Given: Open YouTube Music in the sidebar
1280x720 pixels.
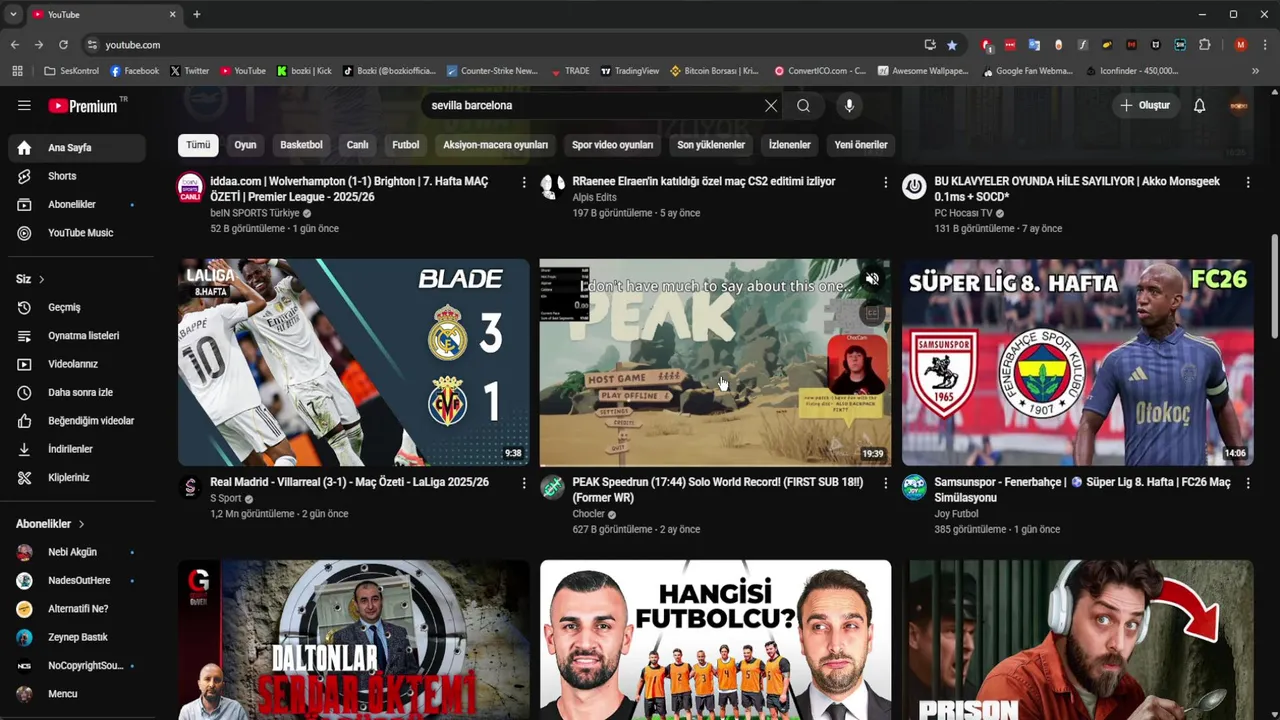Looking at the screenshot, I should tap(77, 233).
